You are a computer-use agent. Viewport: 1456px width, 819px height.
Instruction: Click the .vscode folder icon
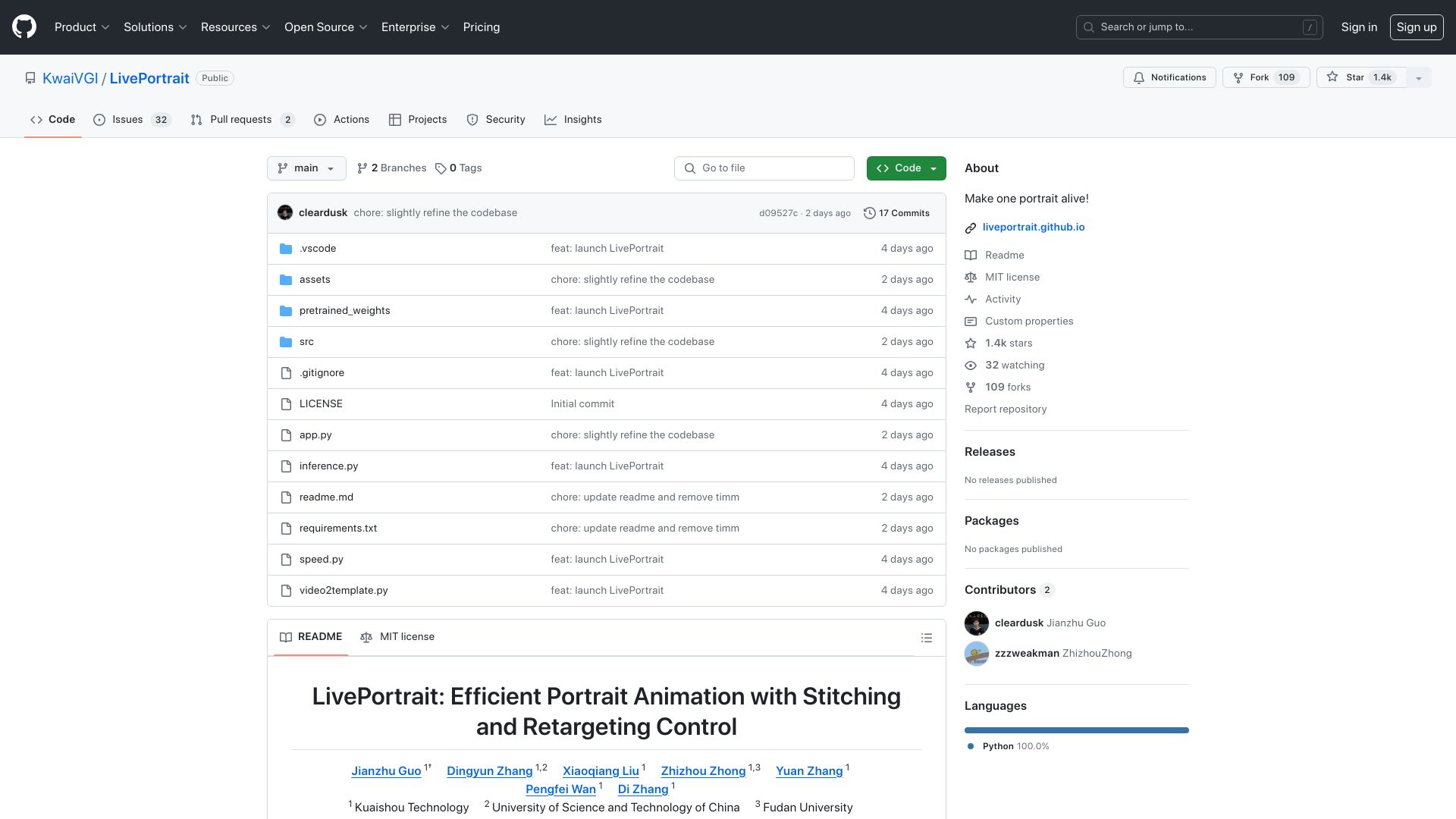[286, 249]
